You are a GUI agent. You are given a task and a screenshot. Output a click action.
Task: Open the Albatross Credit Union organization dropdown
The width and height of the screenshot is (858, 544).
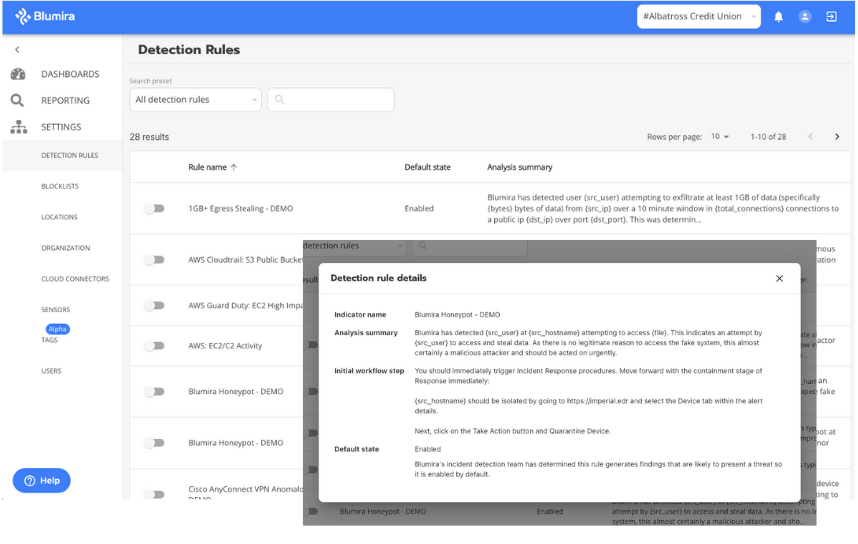(699, 16)
